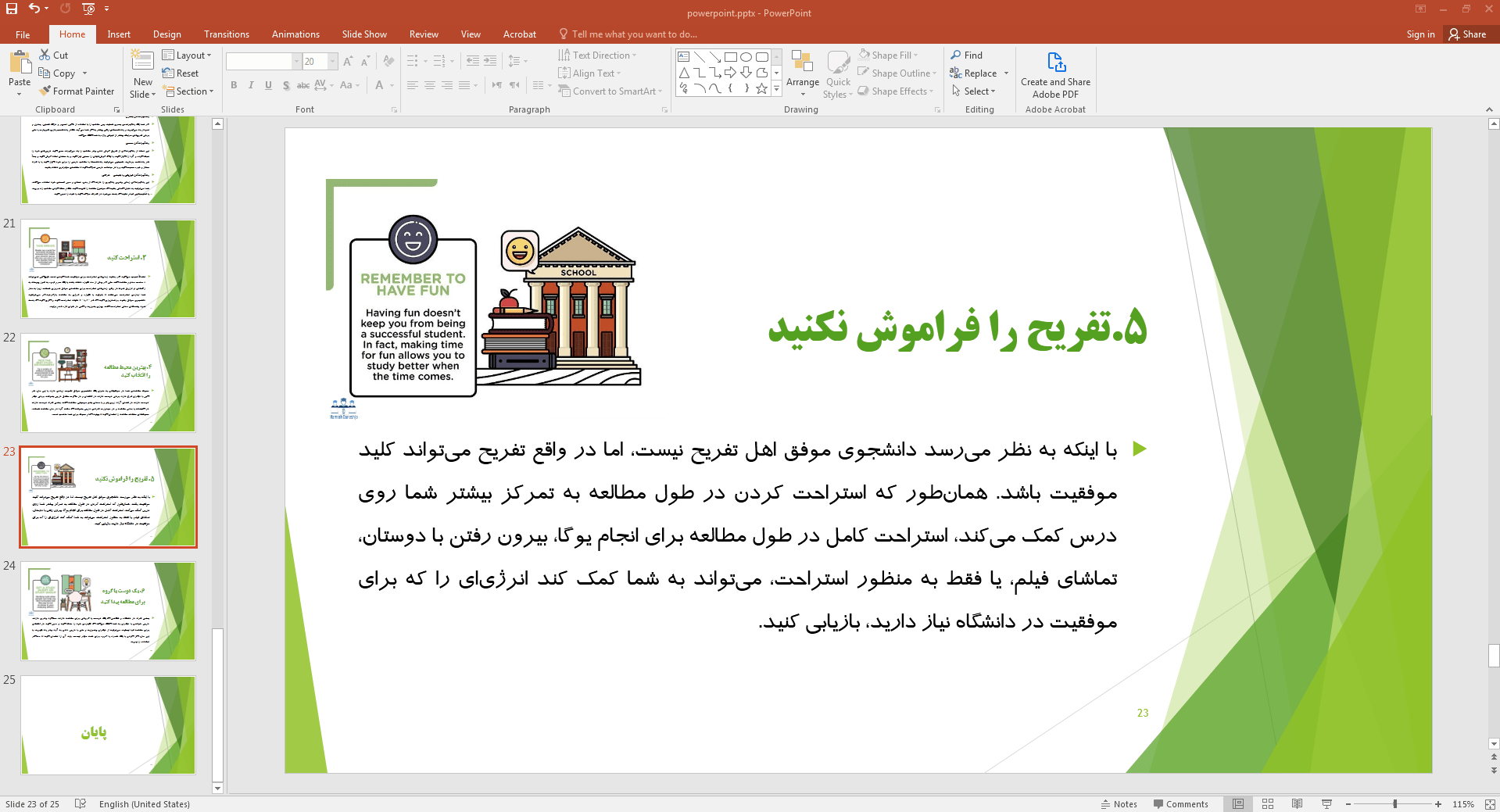Image resolution: width=1500 pixels, height=812 pixels.
Task: Toggle center text alignment
Action: click(429, 86)
